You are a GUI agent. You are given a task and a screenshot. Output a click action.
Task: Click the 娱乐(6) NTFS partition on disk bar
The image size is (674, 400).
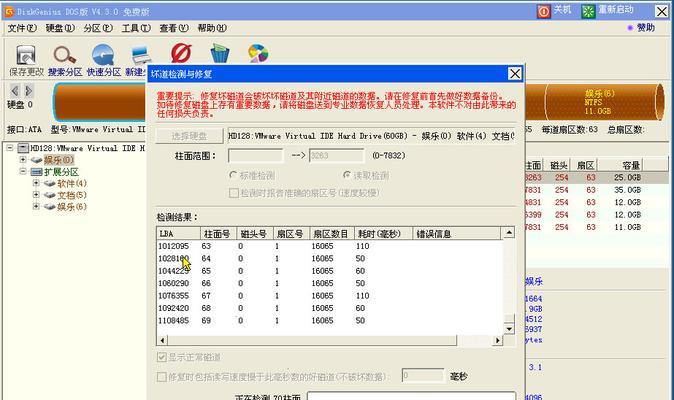[600, 102]
